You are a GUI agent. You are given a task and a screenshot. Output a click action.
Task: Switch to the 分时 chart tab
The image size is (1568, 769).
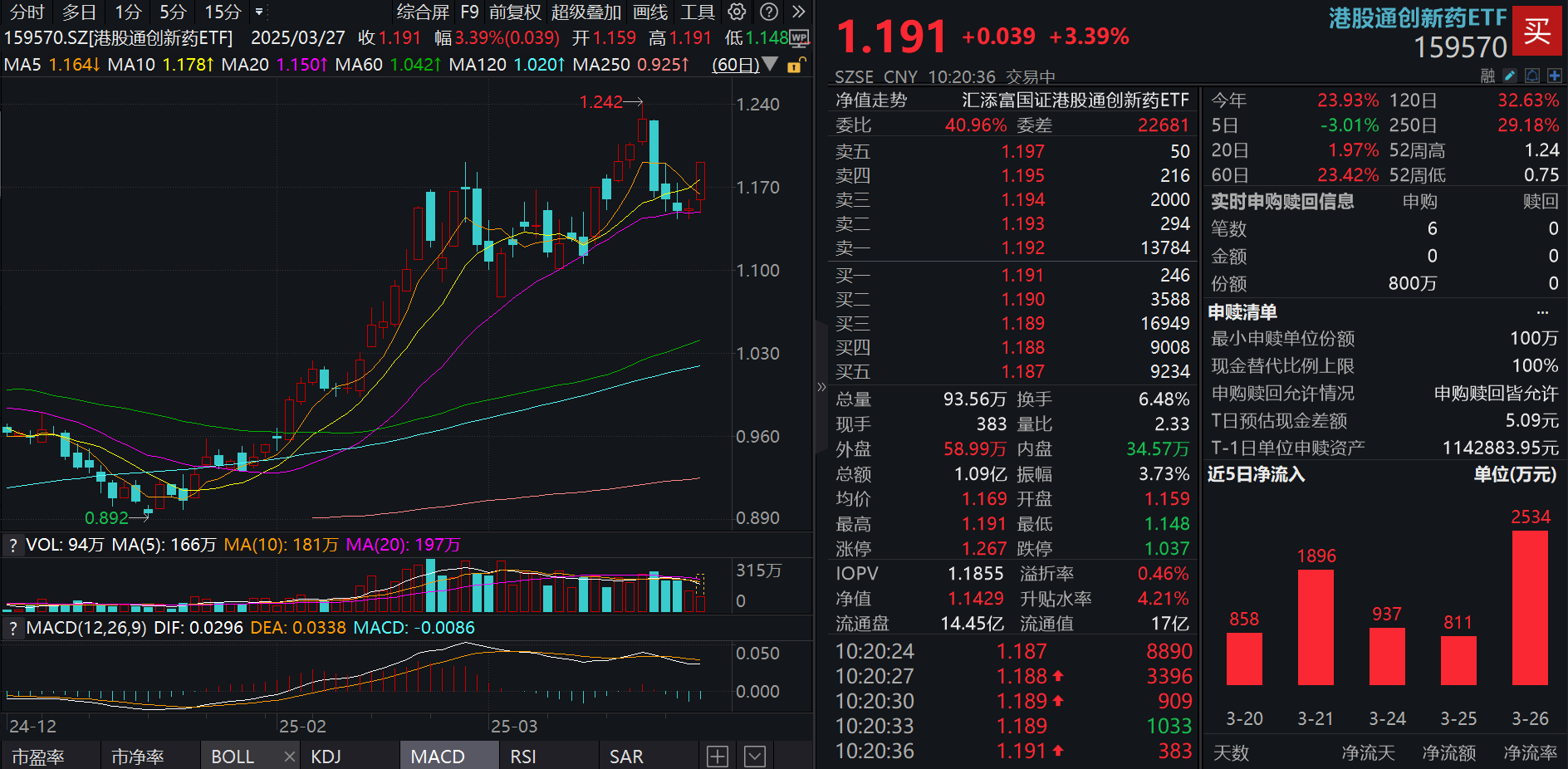(26, 12)
